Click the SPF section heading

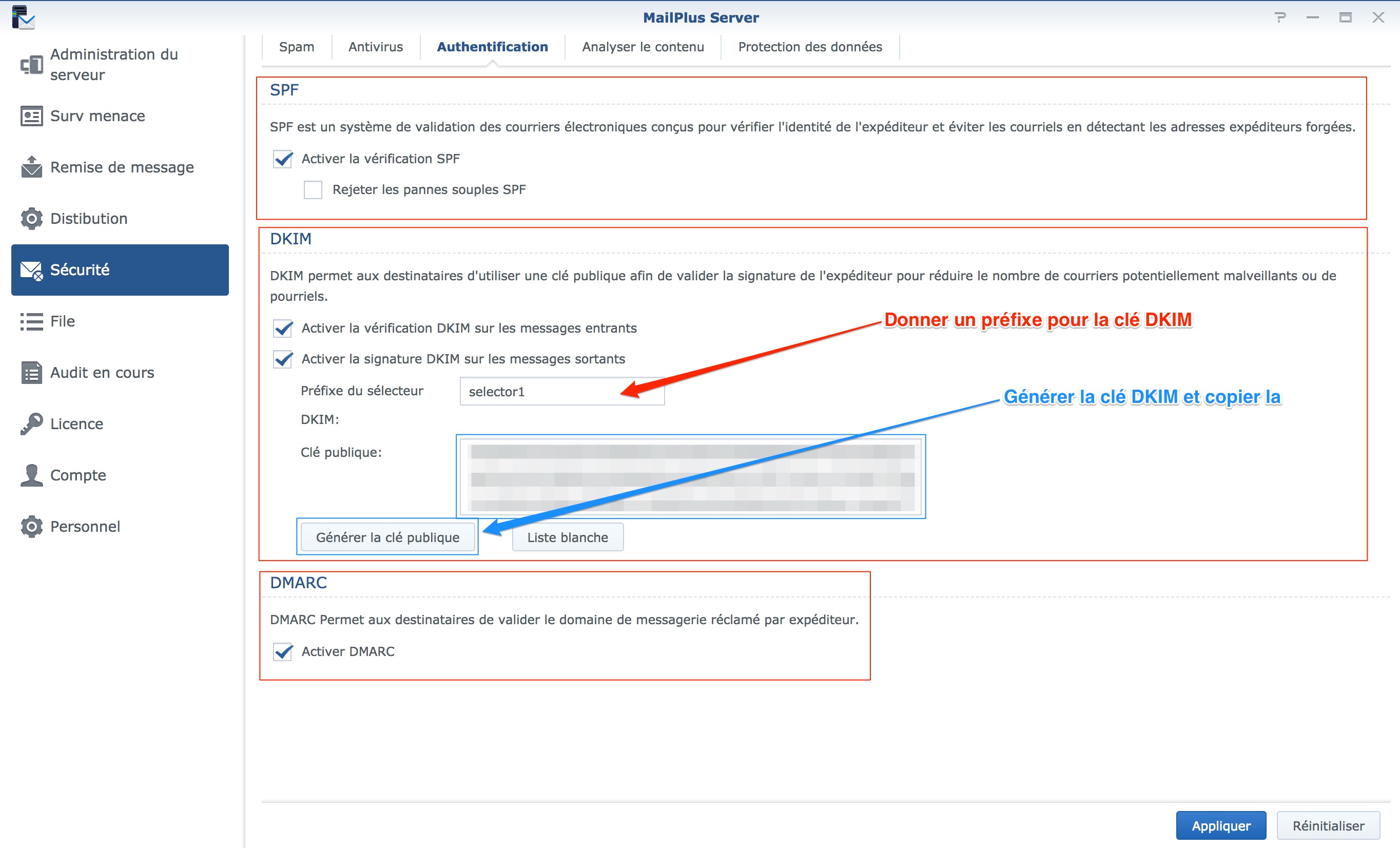point(284,90)
